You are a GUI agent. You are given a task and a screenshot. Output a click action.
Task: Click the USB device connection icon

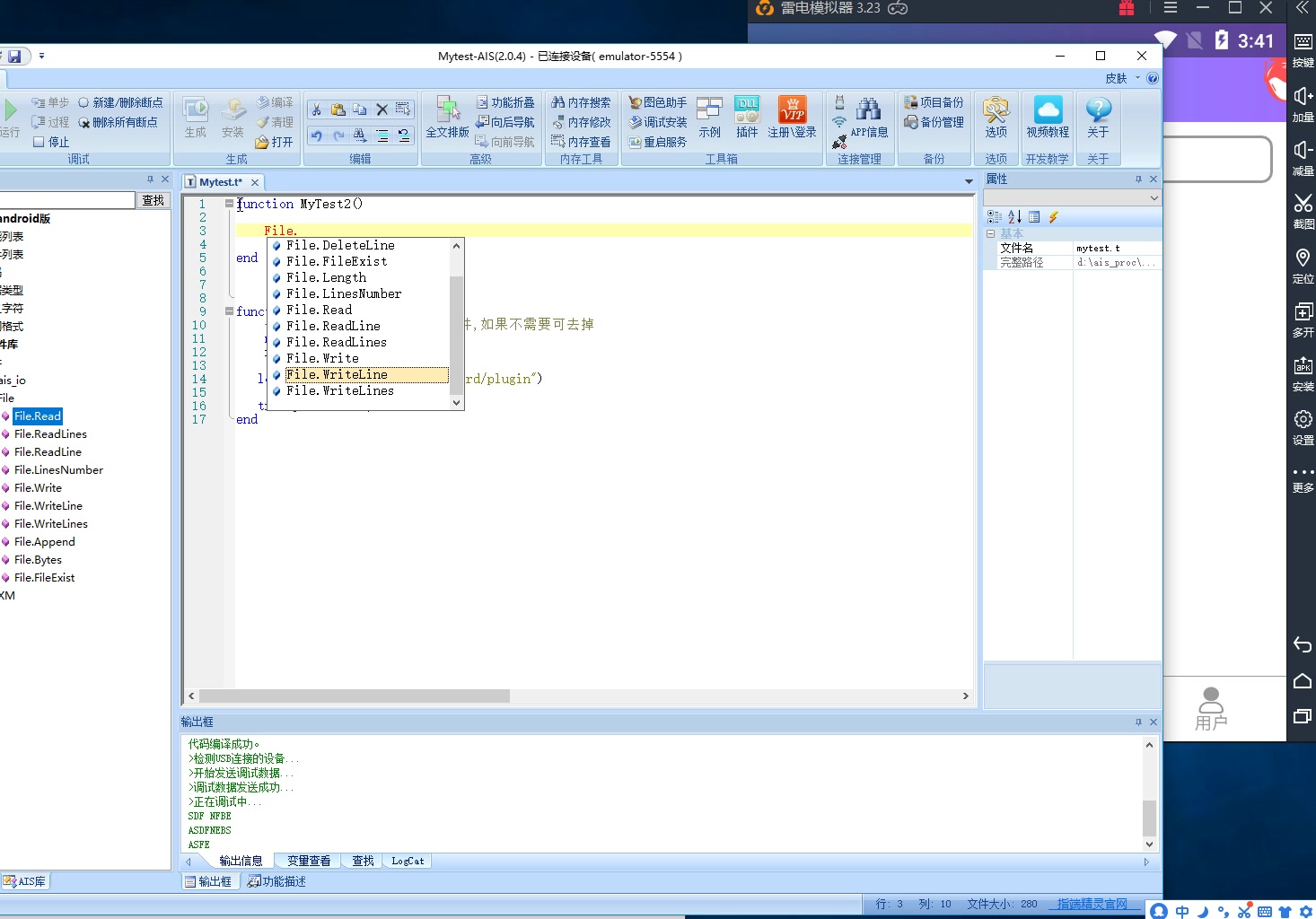point(839,102)
